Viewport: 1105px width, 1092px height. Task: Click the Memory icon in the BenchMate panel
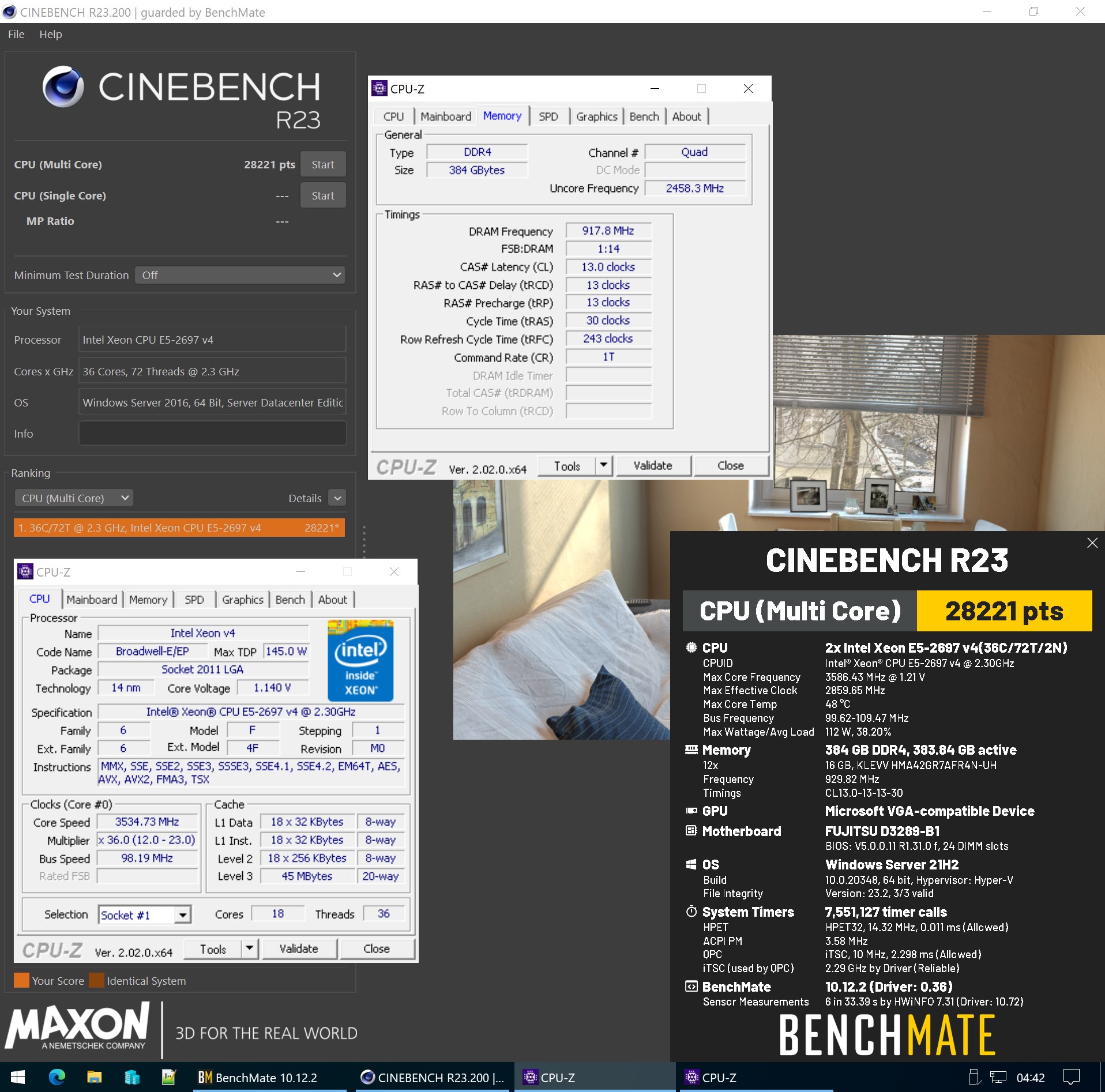(691, 750)
